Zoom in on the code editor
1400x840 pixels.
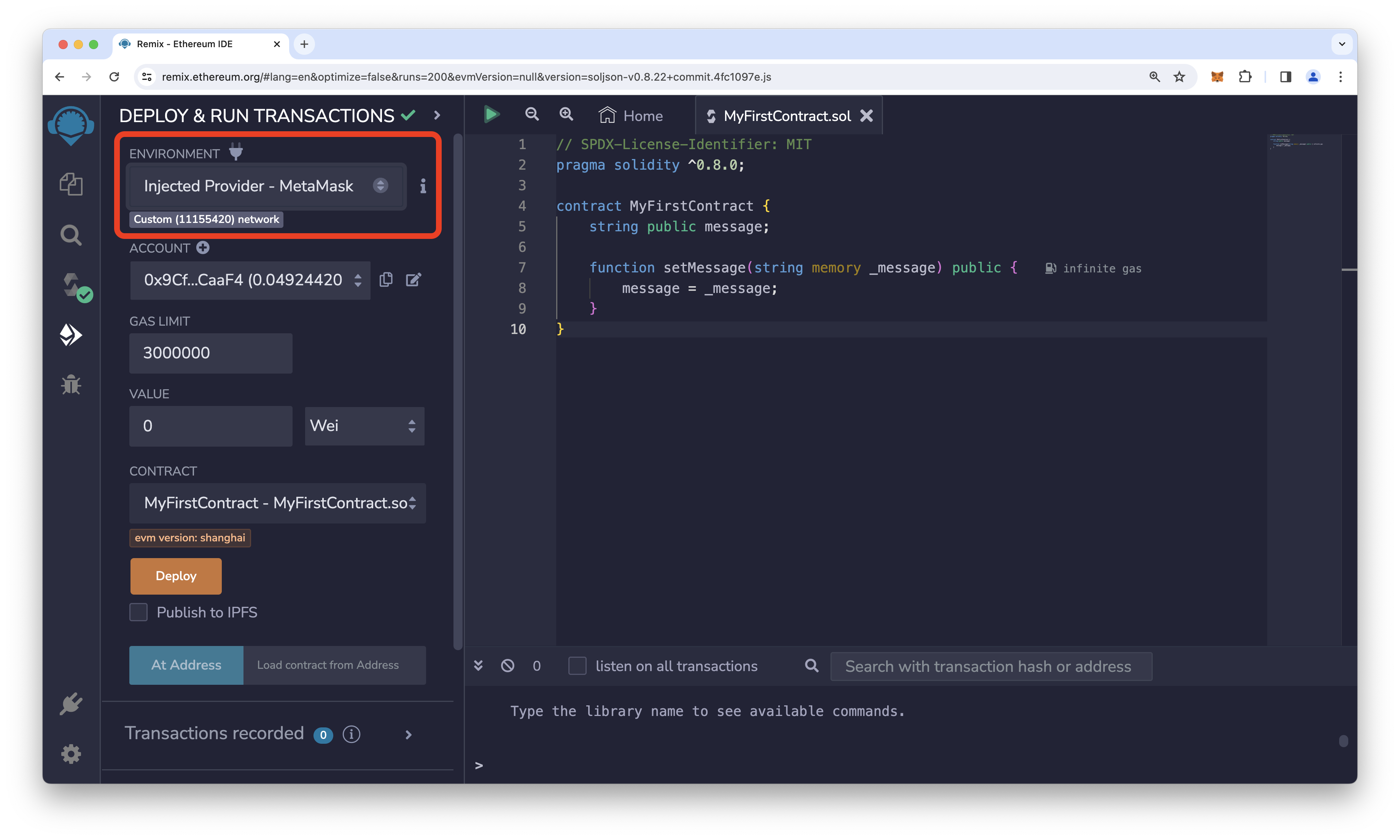click(x=566, y=114)
